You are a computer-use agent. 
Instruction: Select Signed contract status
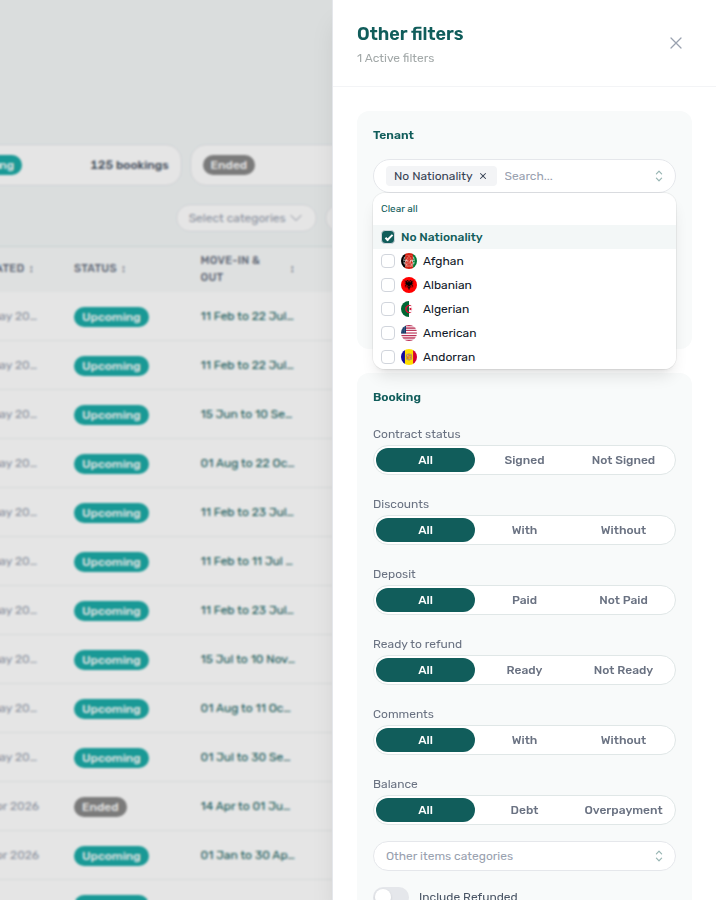[x=524, y=460]
